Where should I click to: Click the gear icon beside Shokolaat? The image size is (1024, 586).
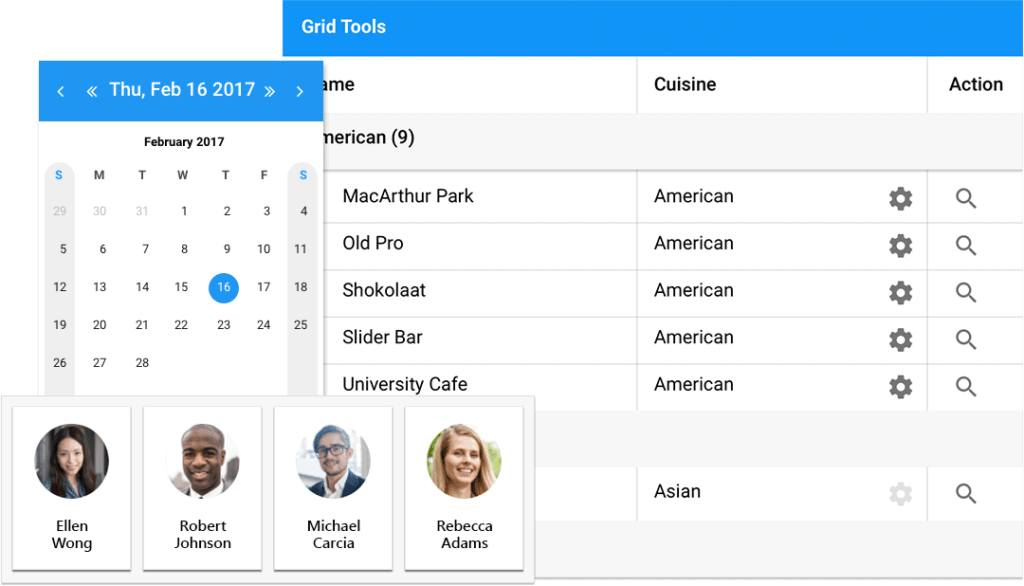click(x=901, y=293)
